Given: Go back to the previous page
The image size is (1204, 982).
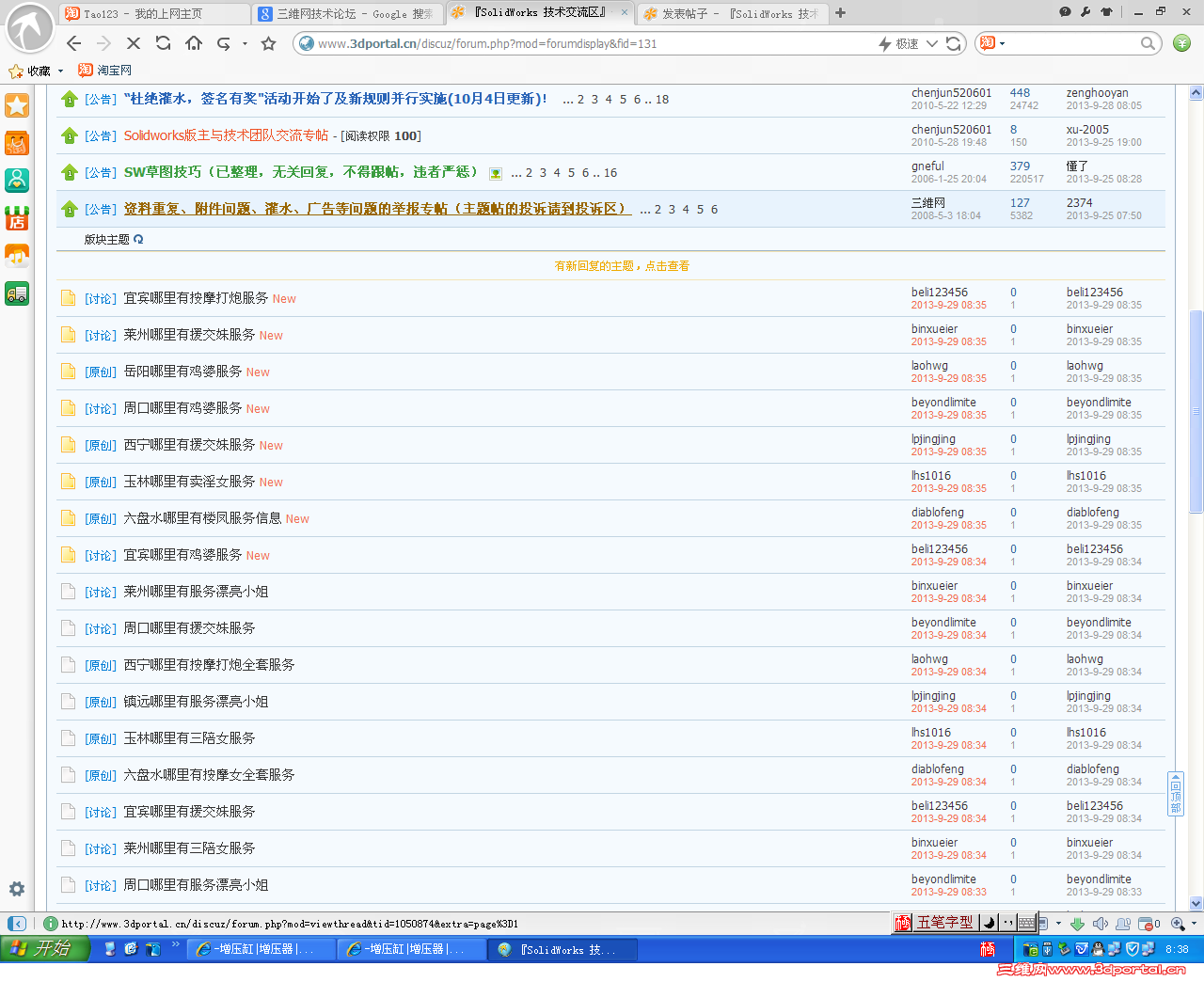Looking at the screenshot, I should [x=74, y=43].
